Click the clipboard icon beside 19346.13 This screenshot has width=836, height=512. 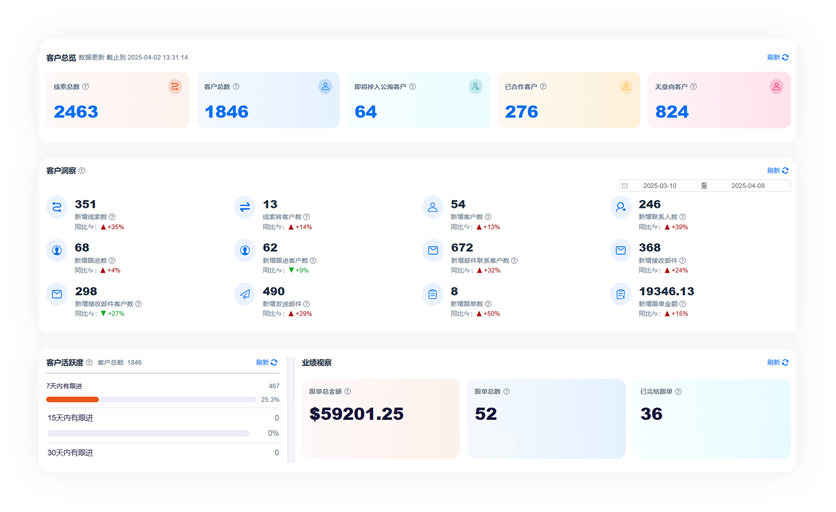(x=621, y=294)
